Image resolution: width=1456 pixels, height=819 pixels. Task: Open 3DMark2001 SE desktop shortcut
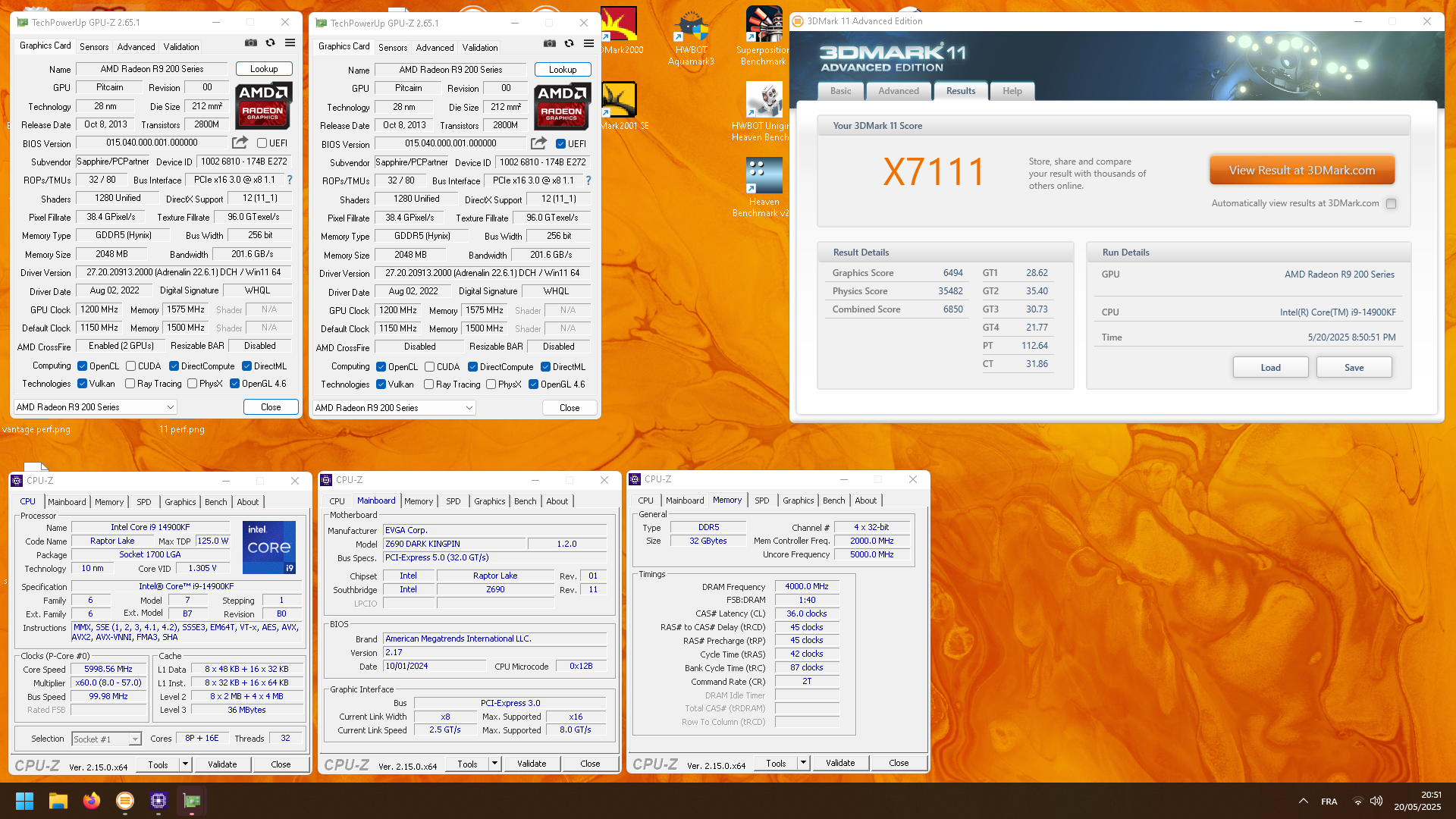pyautogui.click(x=620, y=106)
